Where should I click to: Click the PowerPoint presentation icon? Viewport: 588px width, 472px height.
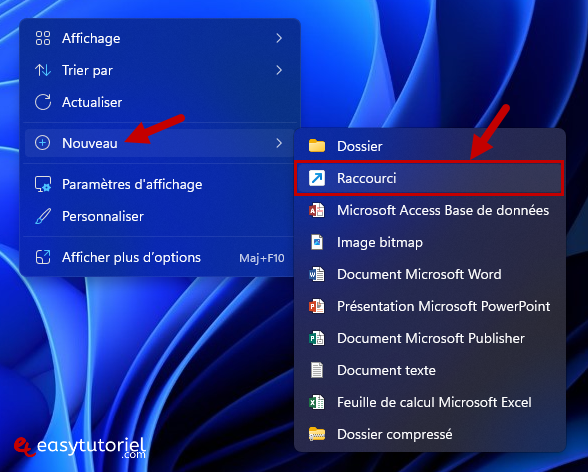[317, 306]
